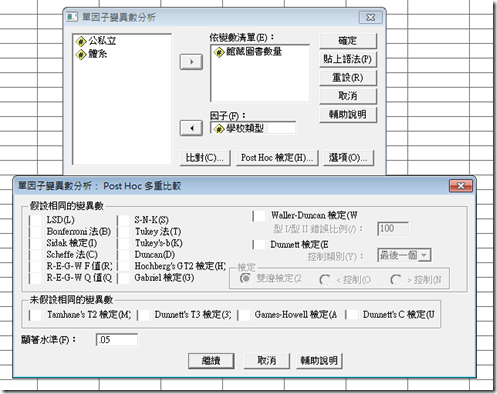Check Dunnett's T3 檢定 option
The height and width of the screenshot is (394, 497).
(144, 315)
